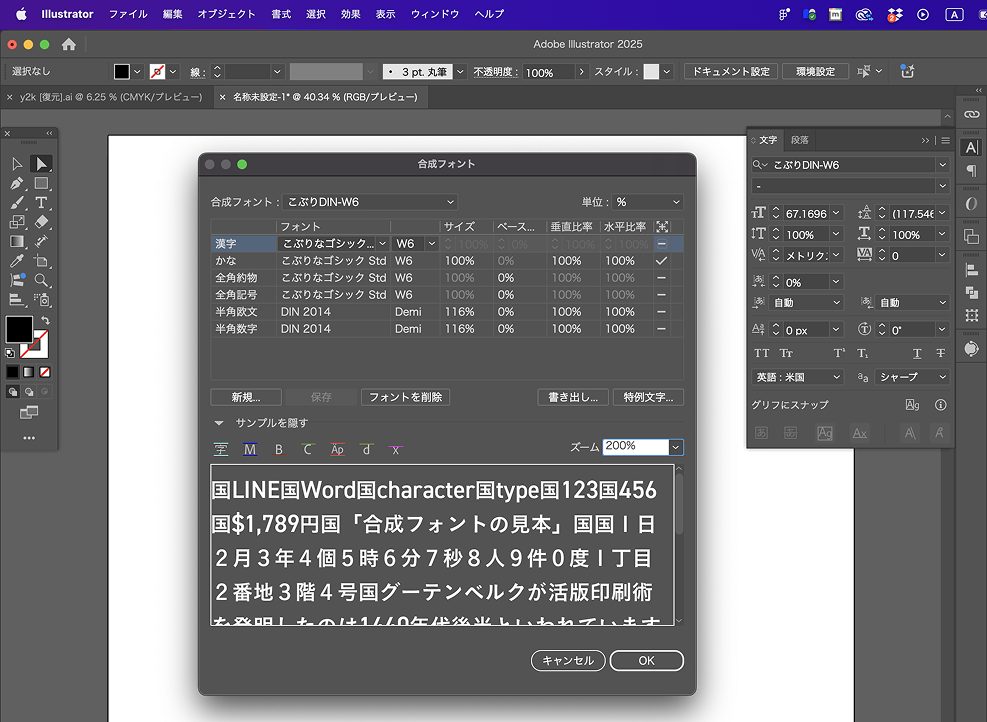Open the ズーム 200% dropdown arrow
Viewport: 987px width, 722px height.
tap(675, 447)
